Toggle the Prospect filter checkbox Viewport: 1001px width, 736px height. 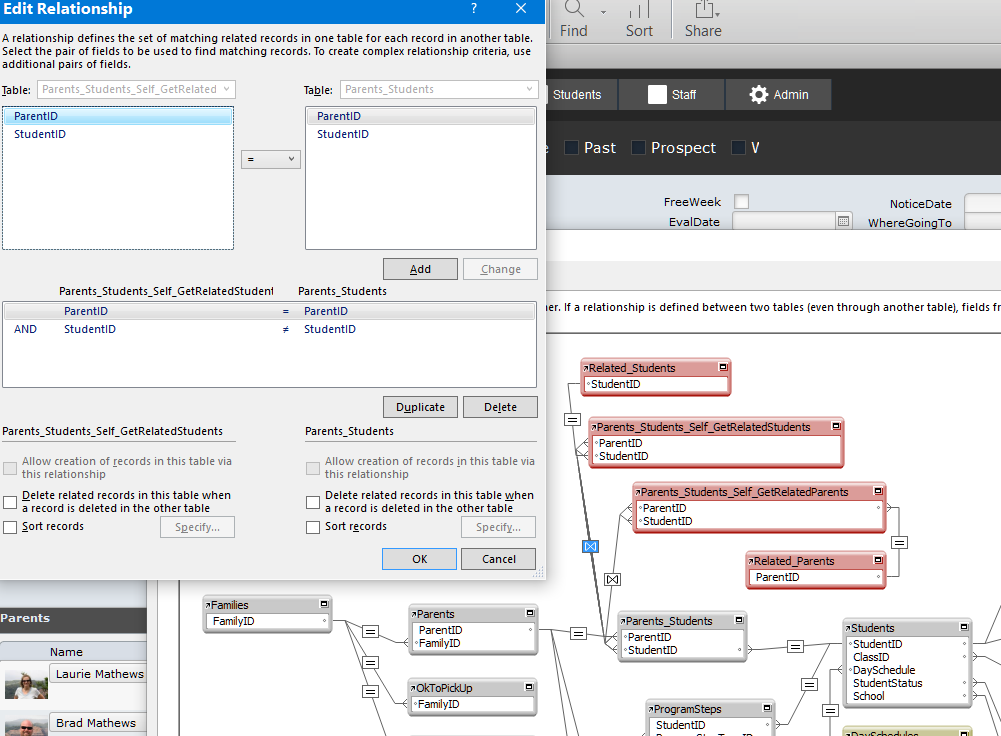pos(638,147)
